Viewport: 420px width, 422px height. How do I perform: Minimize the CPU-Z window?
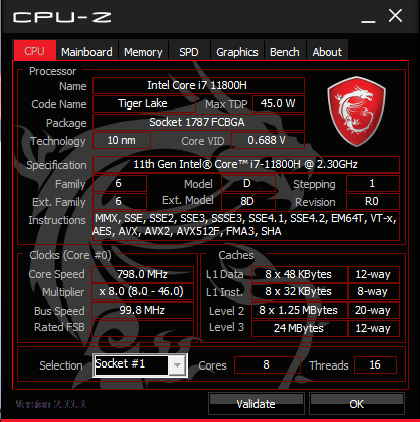(368, 17)
